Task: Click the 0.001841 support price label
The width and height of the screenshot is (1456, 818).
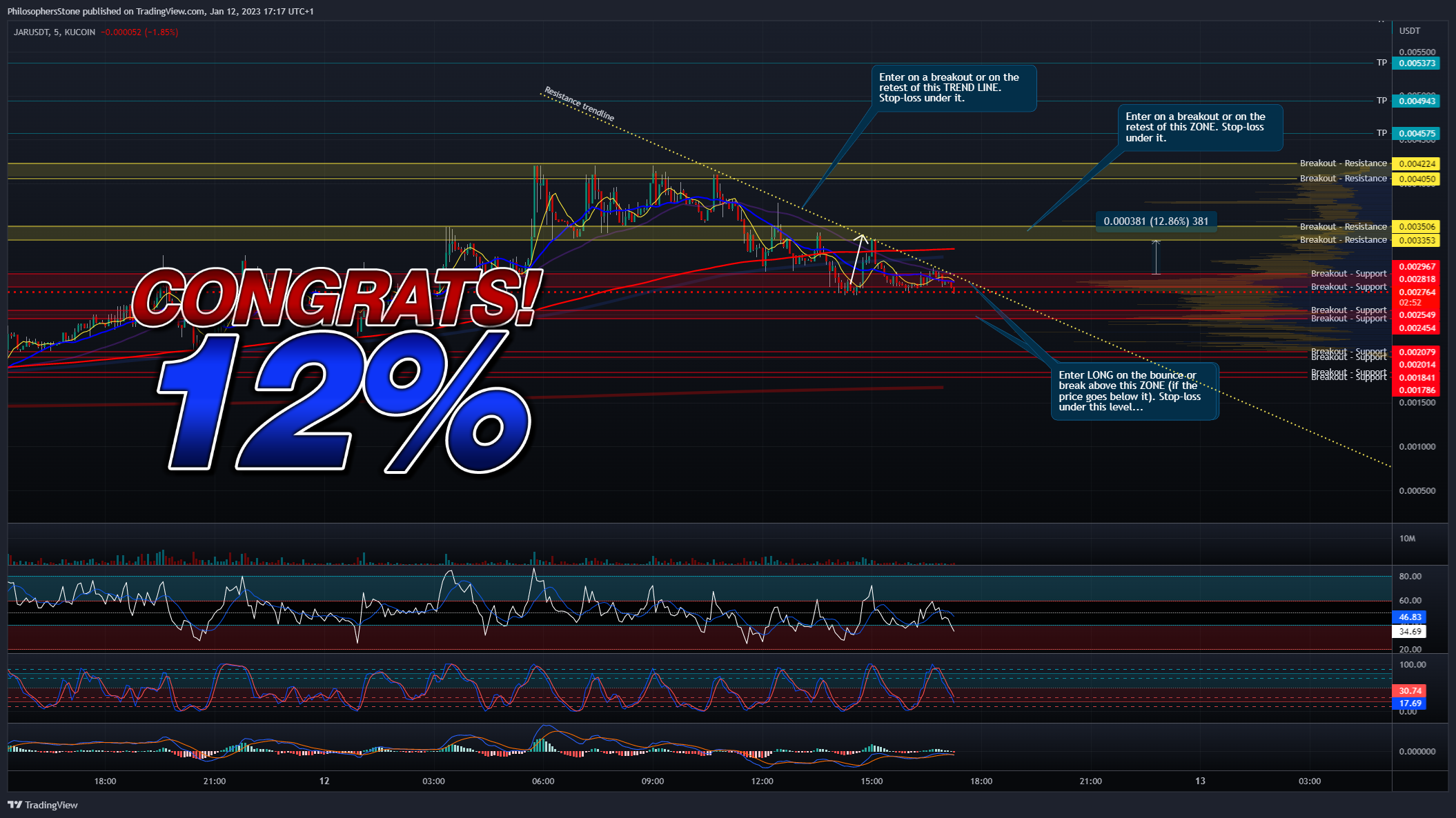Action: (1416, 378)
